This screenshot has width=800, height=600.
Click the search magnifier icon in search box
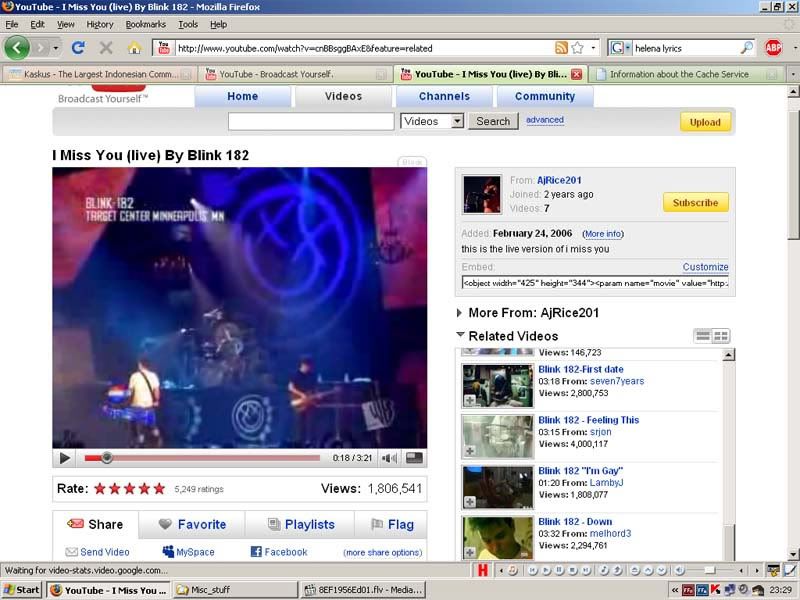click(746, 48)
